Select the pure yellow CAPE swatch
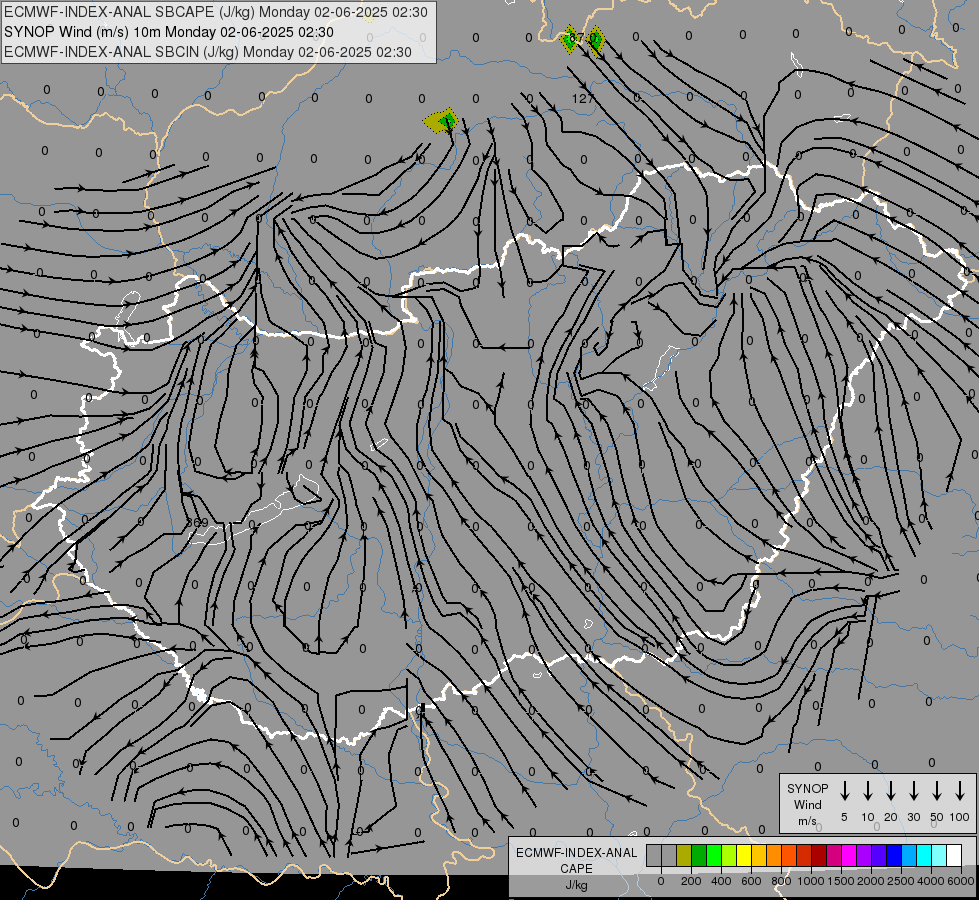Screen dimensions: 979x900 point(744,855)
